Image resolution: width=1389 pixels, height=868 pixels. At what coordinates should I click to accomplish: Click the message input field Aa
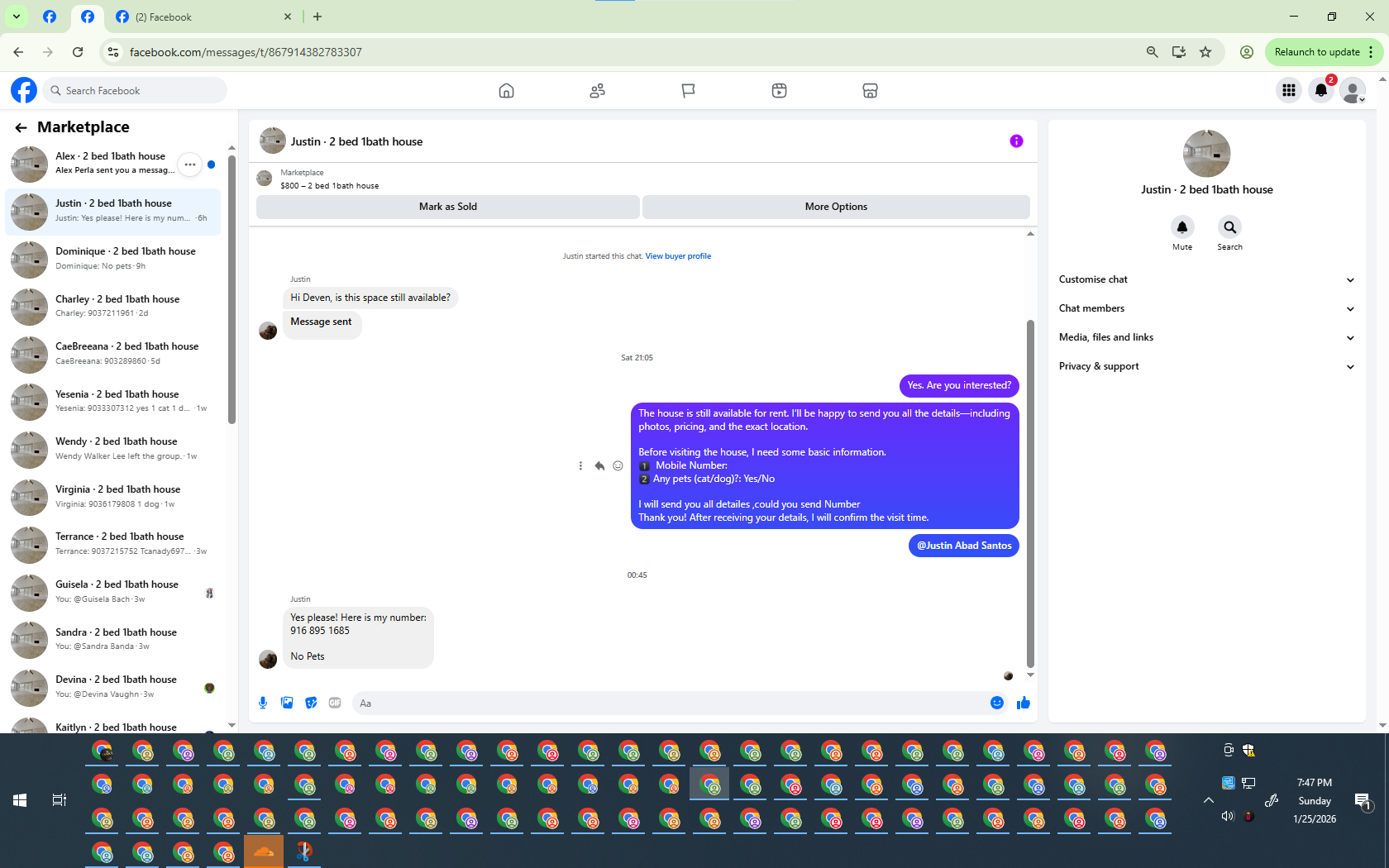668,703
